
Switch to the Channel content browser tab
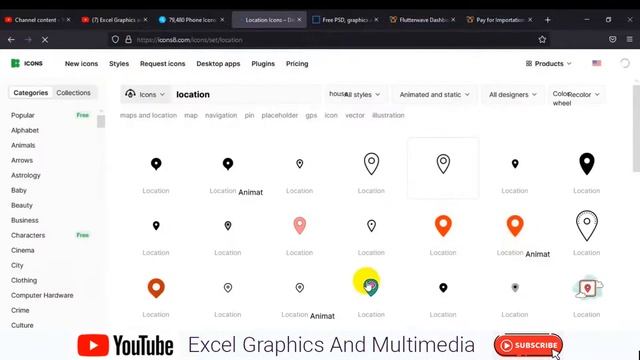[36, 20]
